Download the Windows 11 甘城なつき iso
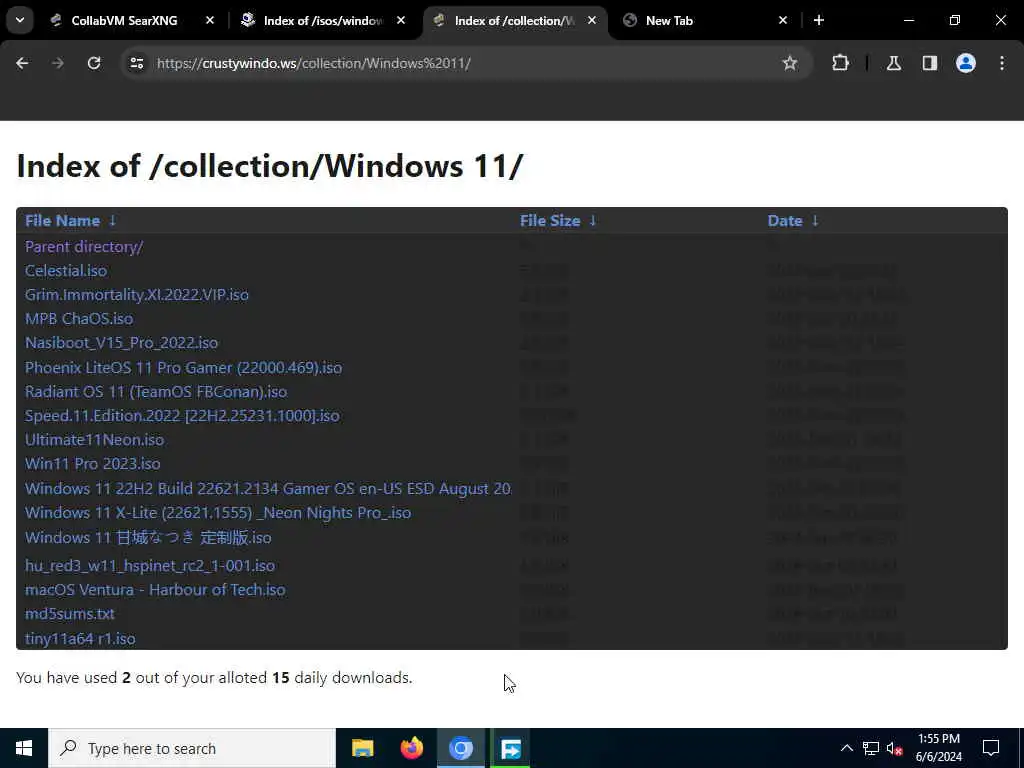1024x768 pixels. pos(148,537)
